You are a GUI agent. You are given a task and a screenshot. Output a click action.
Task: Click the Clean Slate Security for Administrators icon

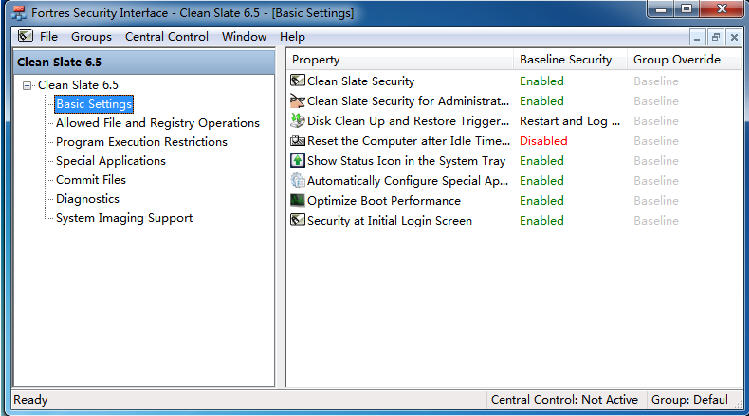click(297, 101)
